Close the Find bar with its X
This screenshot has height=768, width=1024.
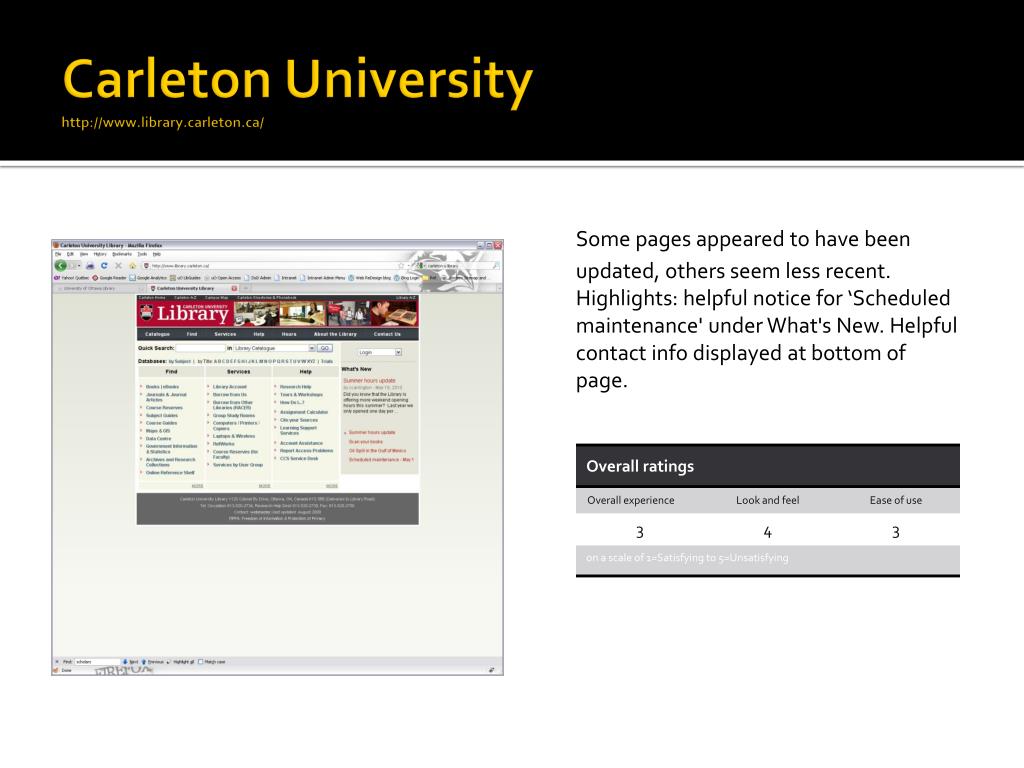click(57, 662)
